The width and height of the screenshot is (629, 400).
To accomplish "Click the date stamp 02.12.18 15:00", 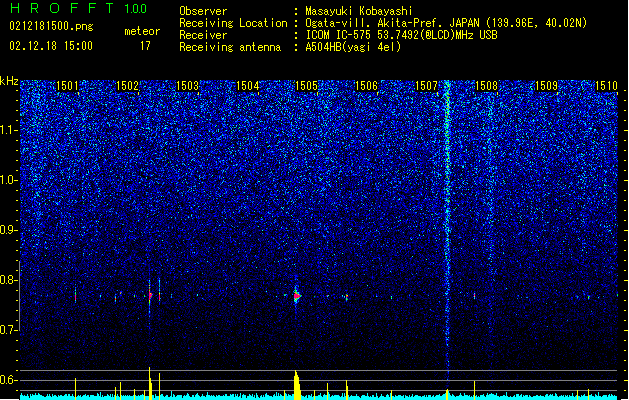I will 51,46.
